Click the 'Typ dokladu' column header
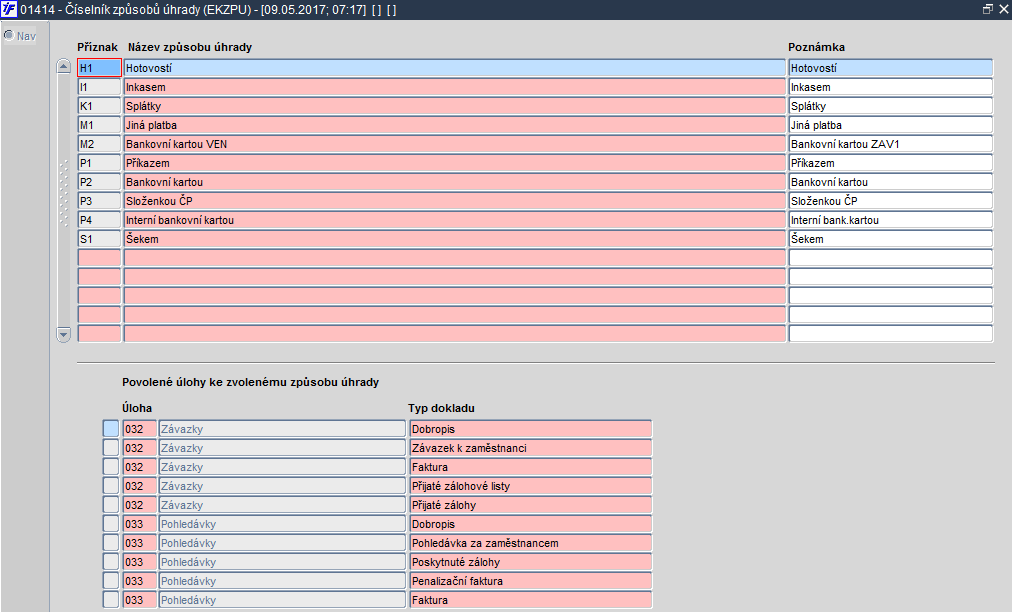 click(x=441, y=408)
